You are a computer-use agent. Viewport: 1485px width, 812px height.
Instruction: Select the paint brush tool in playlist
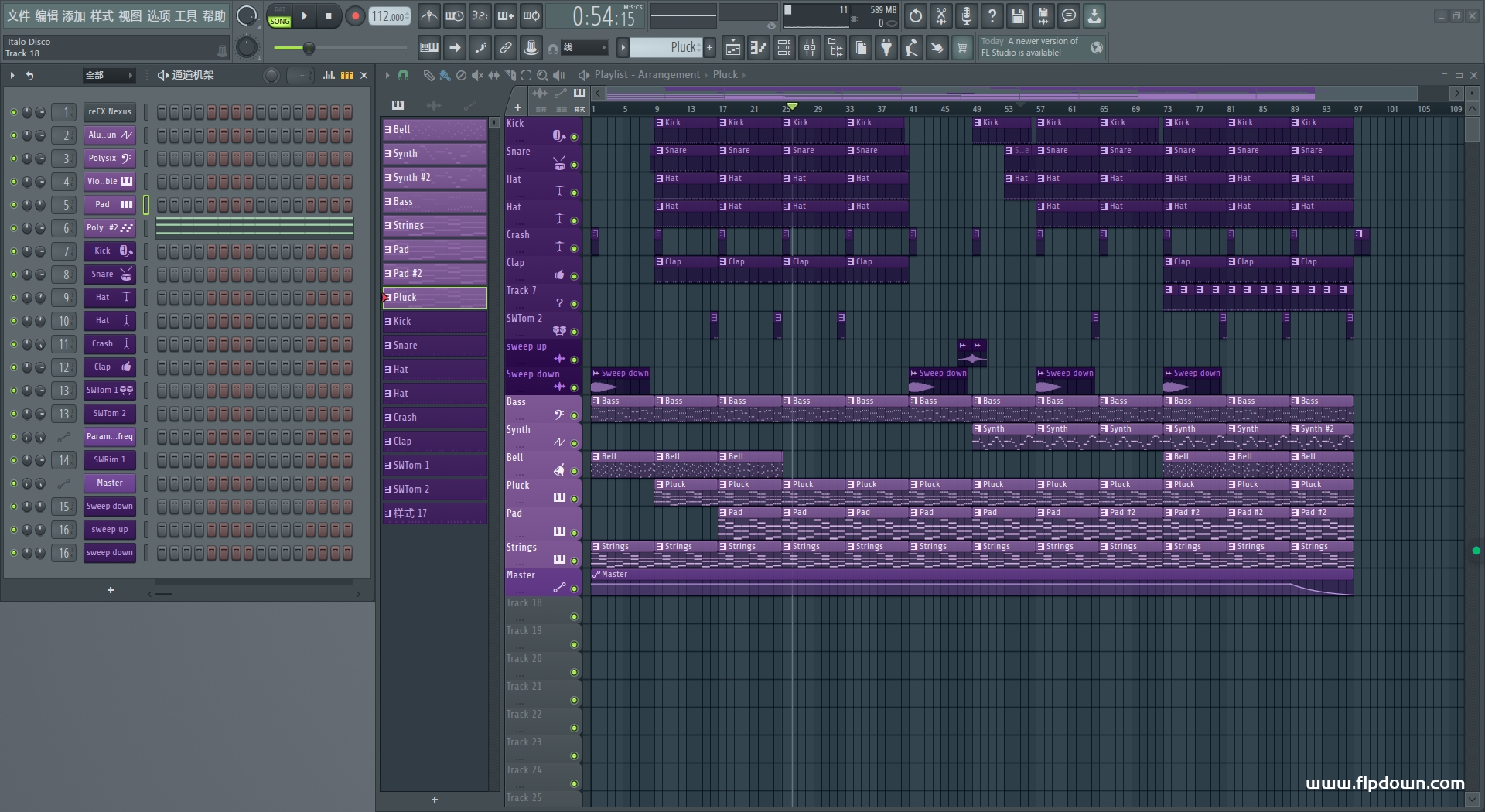[x=445, y=75]
